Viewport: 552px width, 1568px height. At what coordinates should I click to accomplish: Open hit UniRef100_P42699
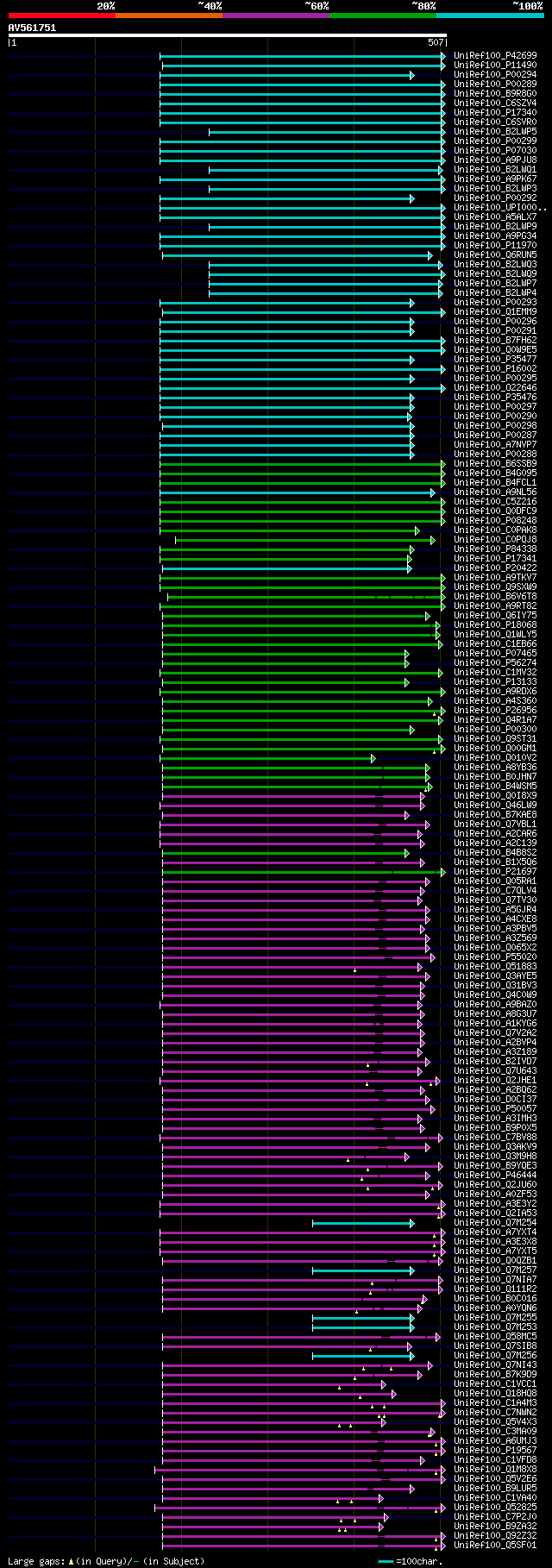[495, 55]
